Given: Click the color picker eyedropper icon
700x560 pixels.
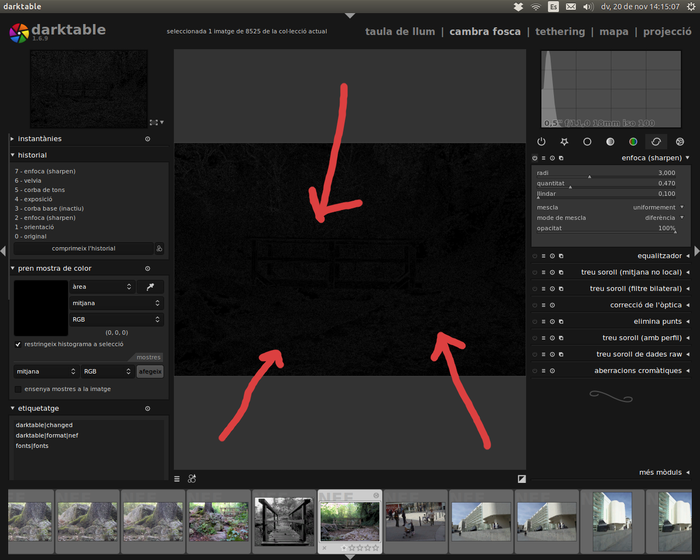Looking at the screenshot, I should point(150,287).
